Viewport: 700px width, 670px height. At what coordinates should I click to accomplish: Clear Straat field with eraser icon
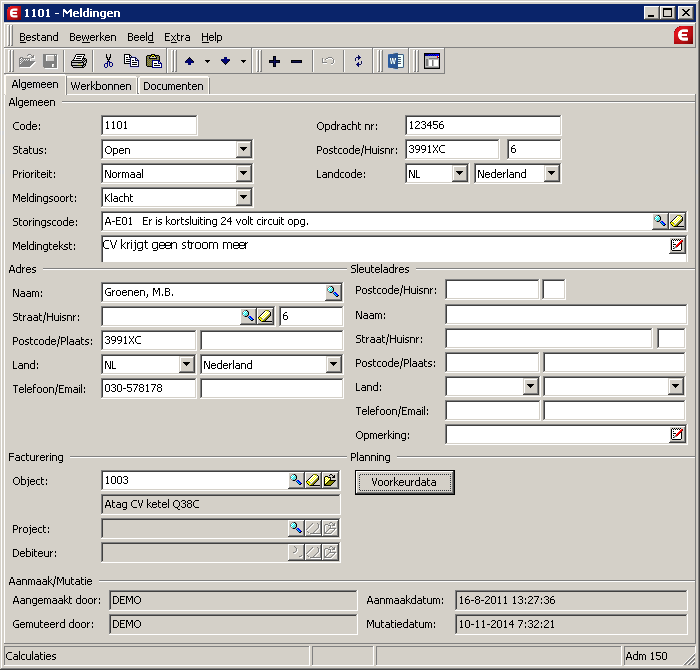(265, 316)
